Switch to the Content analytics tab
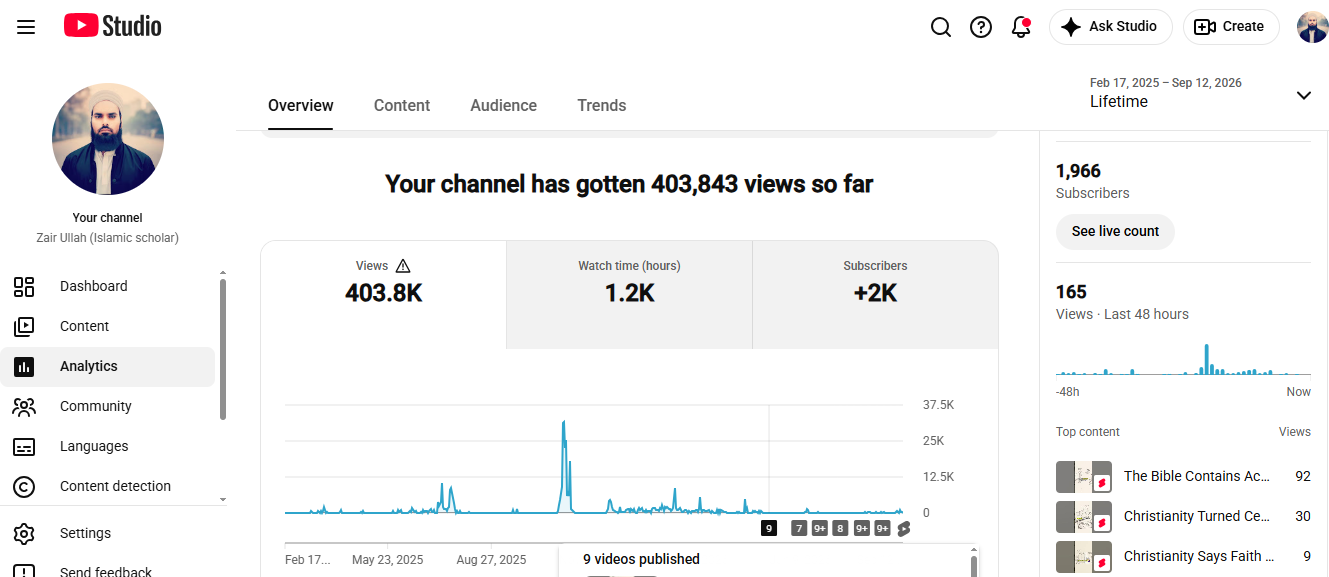Screen dimensions: 1329x577 pyautogui.click(x=402, y=106)
